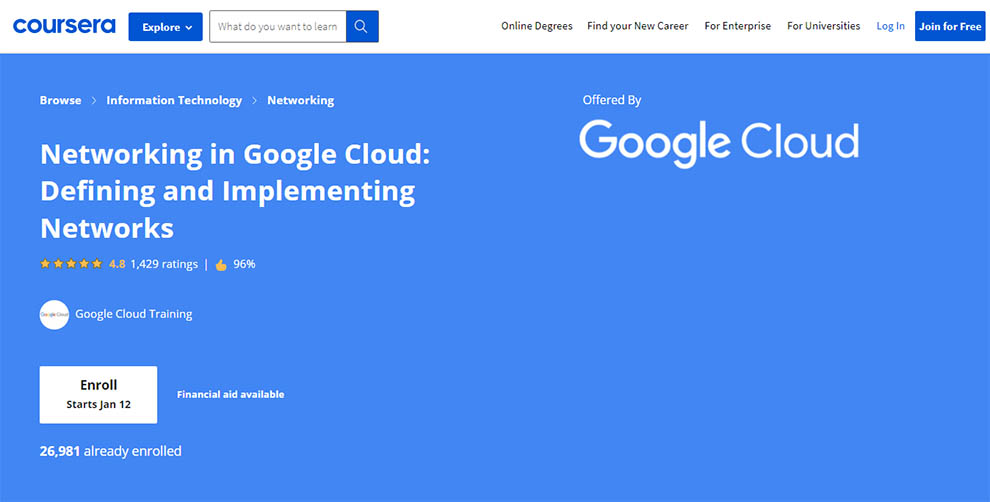Enroll in the course starting Jan 12
990x502 pixels.
coord(98,395)
